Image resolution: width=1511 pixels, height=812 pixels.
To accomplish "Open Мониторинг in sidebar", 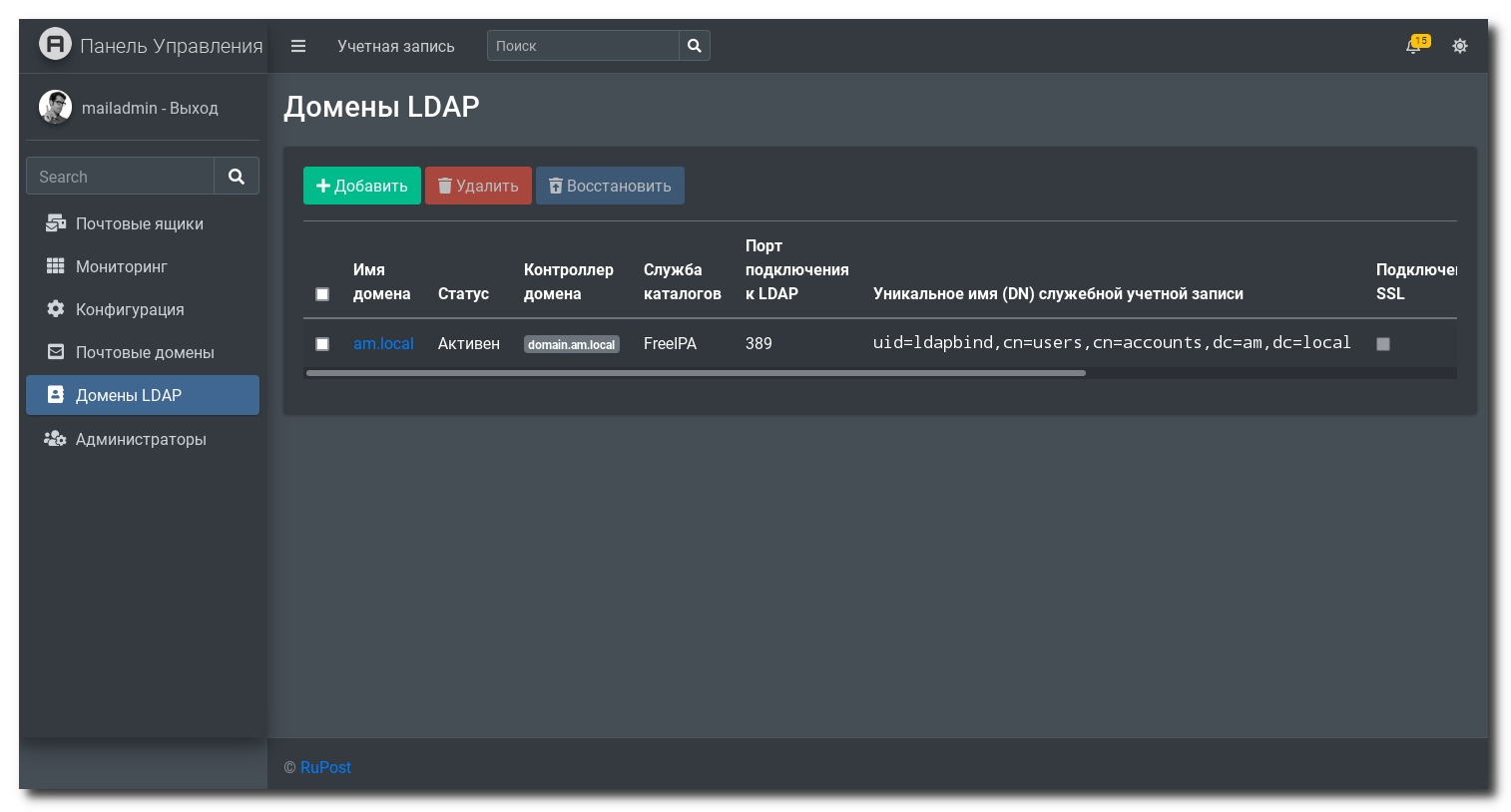I will [121, 266].
